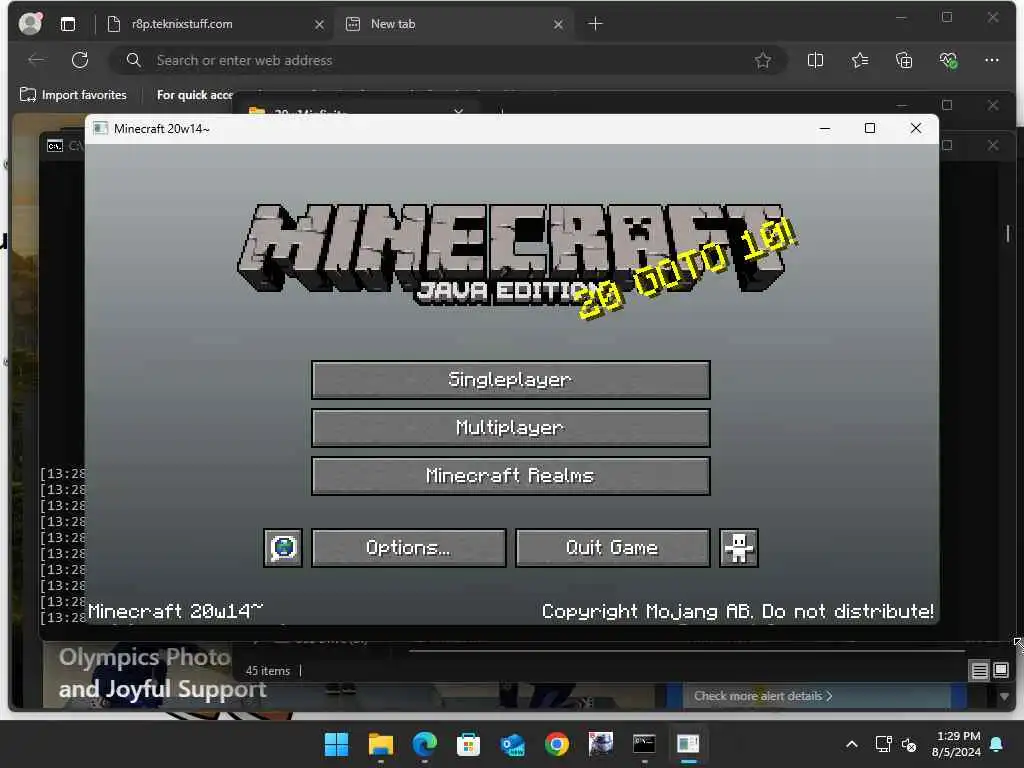Image resolution: width=1024 pixels, height=768 pixels.
Task: Open Edge favorites list icon
Action: (x=859, y=61)
